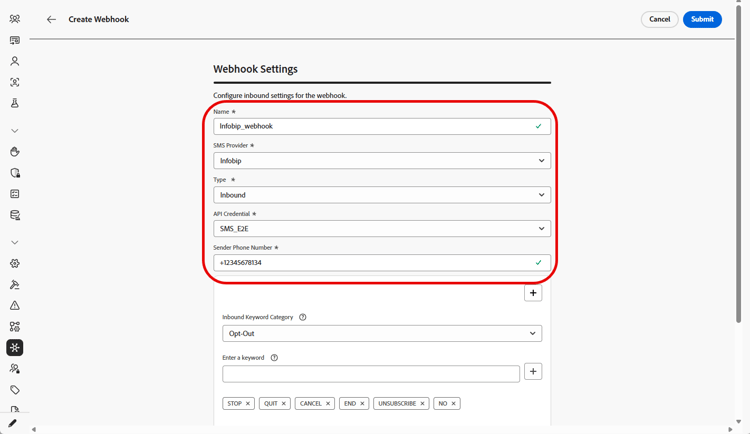
Task: Open the warning triangle alerts icon
Action: click(15, 306)
